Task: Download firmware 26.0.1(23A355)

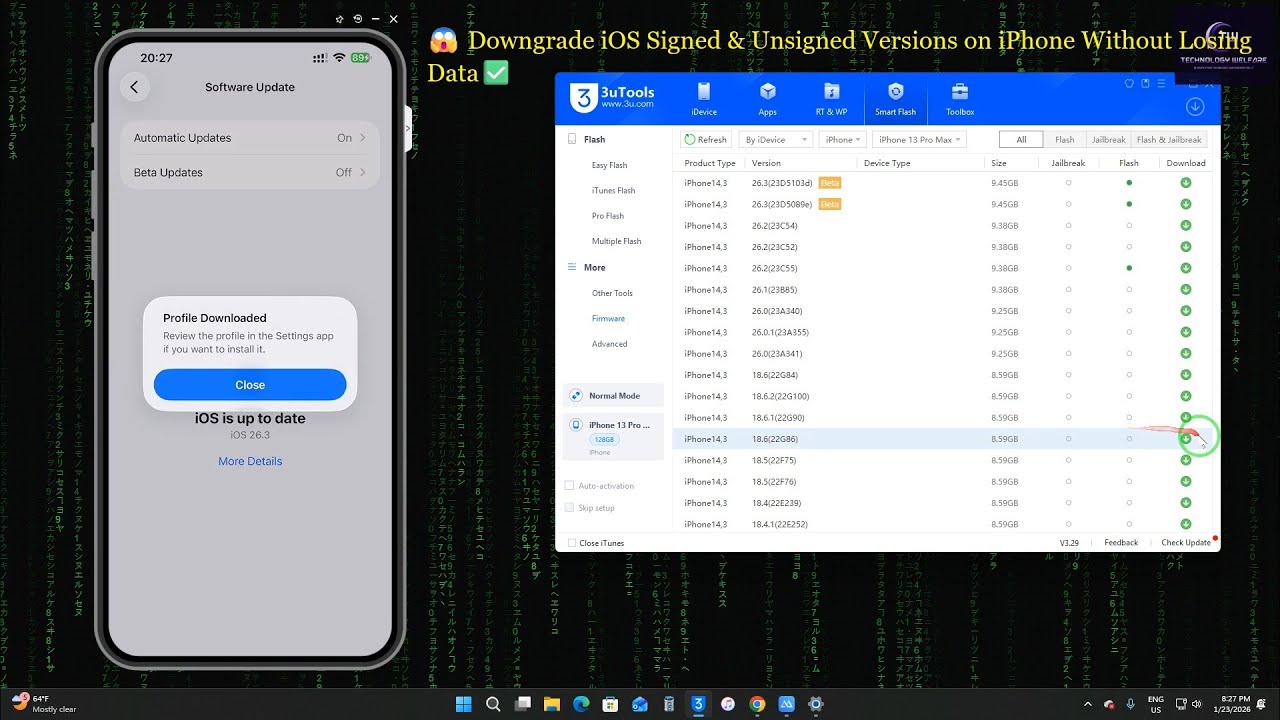Action: (1186, 332)
